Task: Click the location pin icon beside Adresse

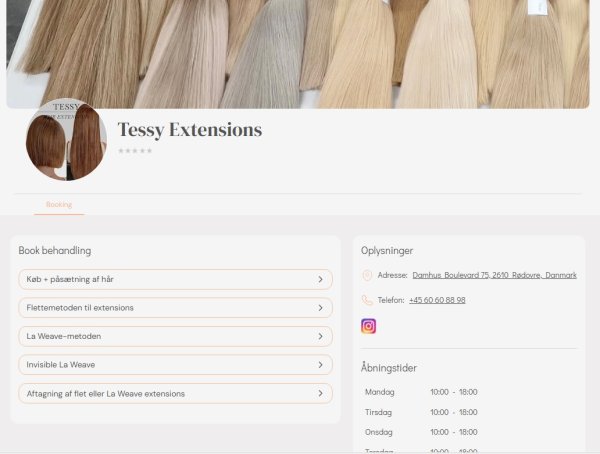Action: tap(367, 275)
